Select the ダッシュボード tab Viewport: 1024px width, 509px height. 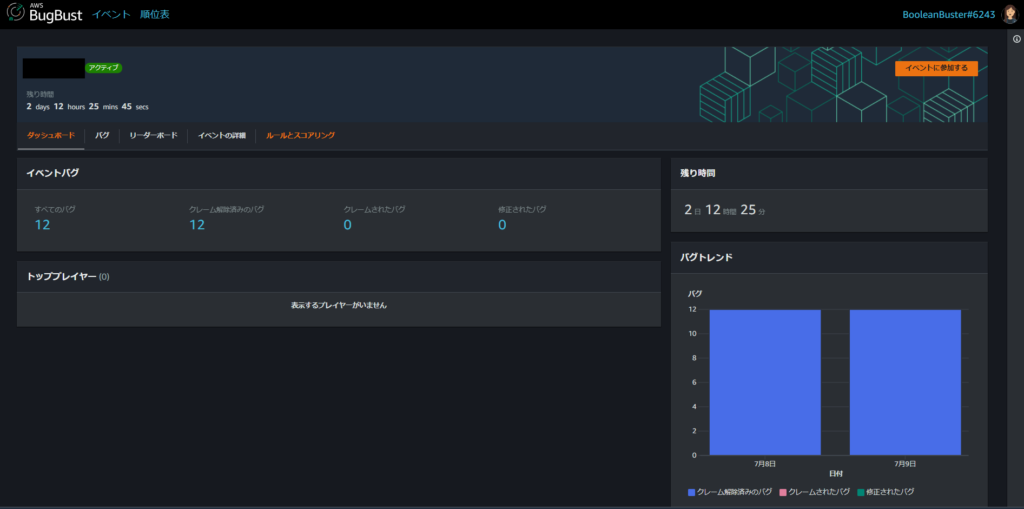click(51, 135)
